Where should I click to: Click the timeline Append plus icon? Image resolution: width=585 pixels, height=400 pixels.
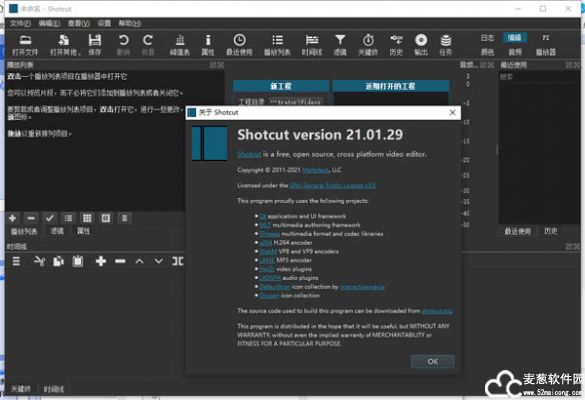coord(101,261)
